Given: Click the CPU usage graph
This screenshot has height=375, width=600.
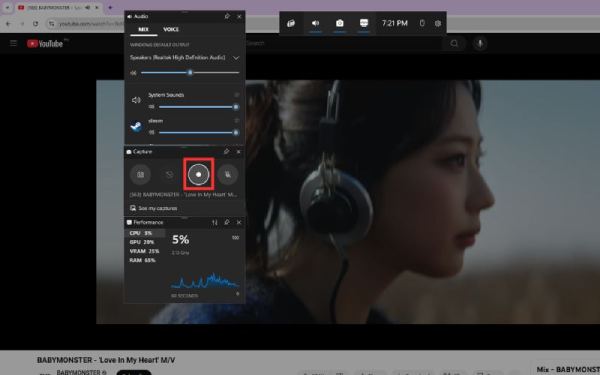Looking at the screenshot, I should click(205, 280).
